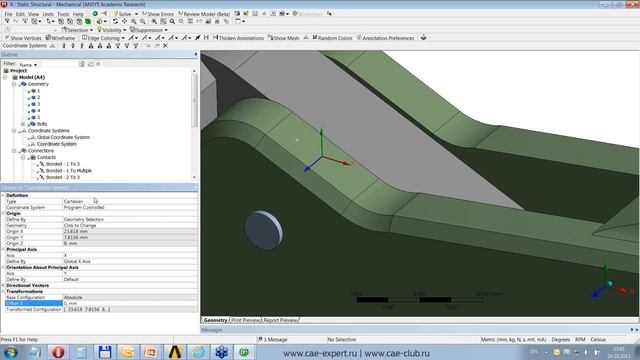Viewport: 640px width, 360px height.
Task: Click the Windows Start button
Action: (x=10, y=352)
